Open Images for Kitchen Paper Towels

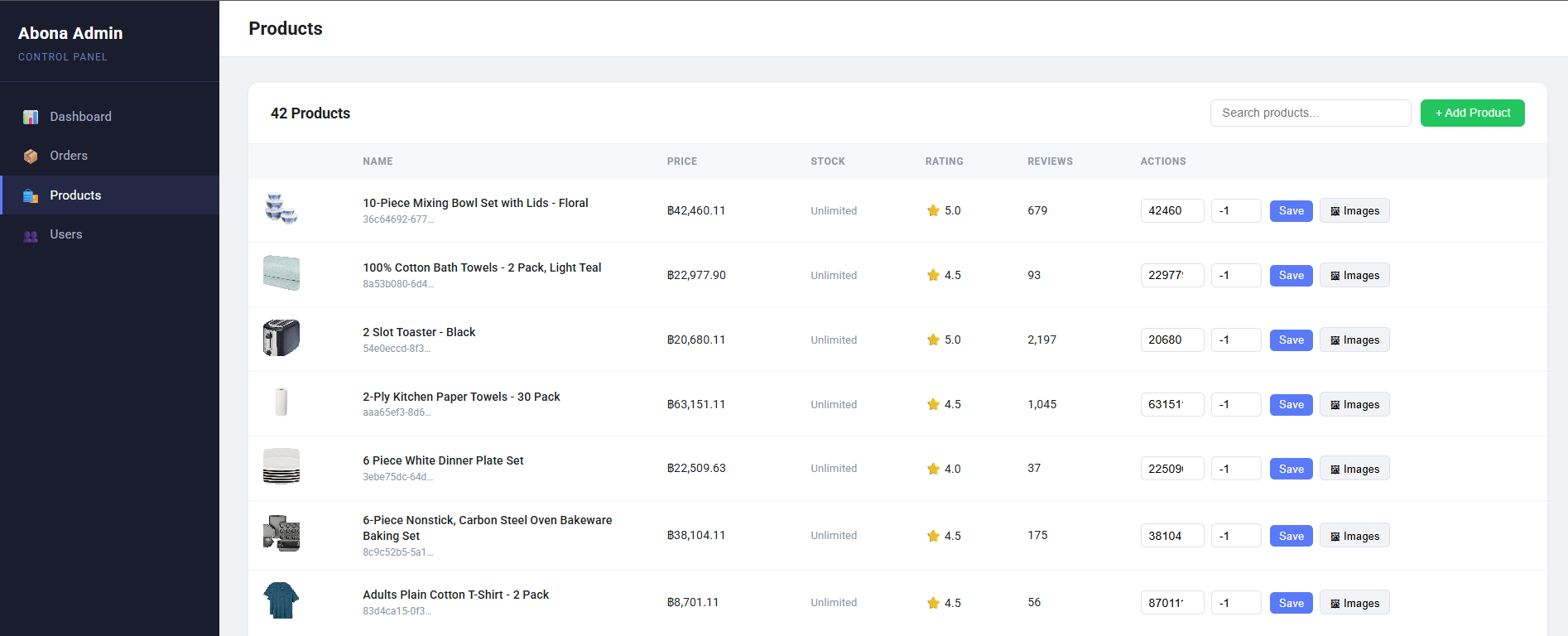pyautogui.click(x=1354, y=404)
